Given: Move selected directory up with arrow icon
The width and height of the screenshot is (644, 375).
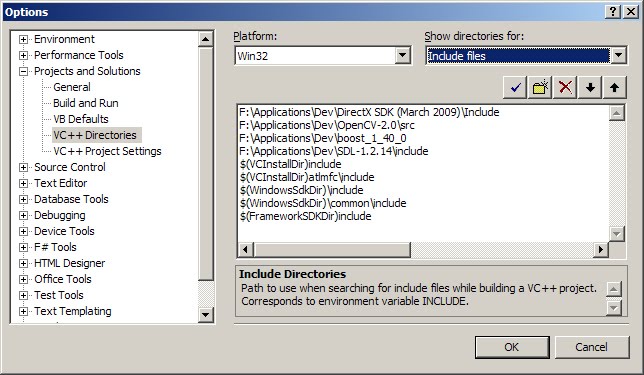Looking at the screenshot, I should point(614,87).
